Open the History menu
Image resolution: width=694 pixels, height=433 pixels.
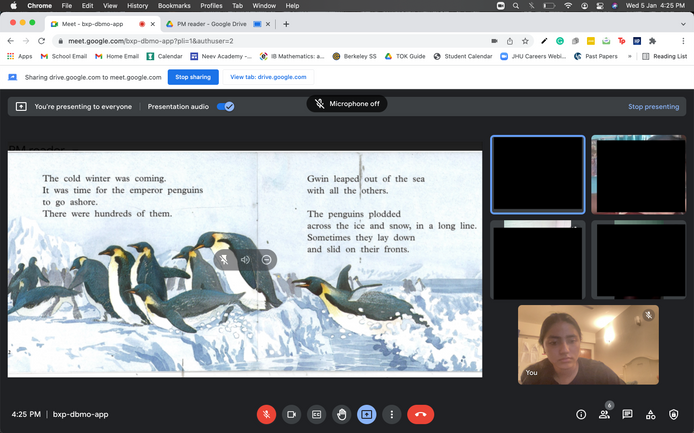tap(138, 6)
